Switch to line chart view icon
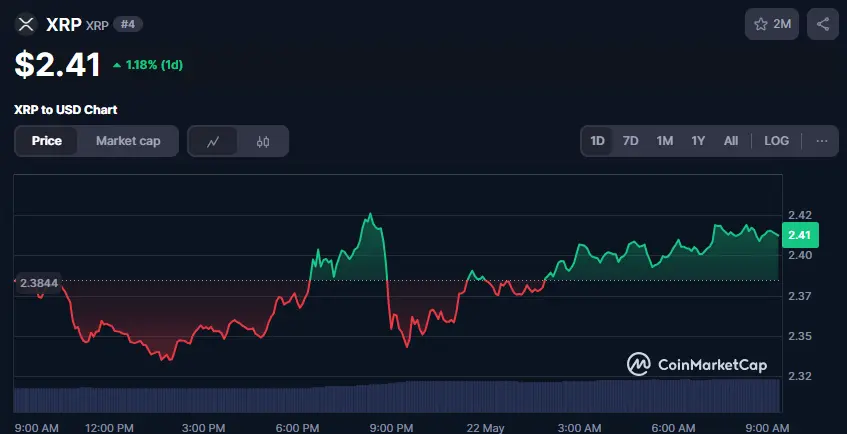The height and width of the screenshot is (434, 847). click(x=213, y=142)
